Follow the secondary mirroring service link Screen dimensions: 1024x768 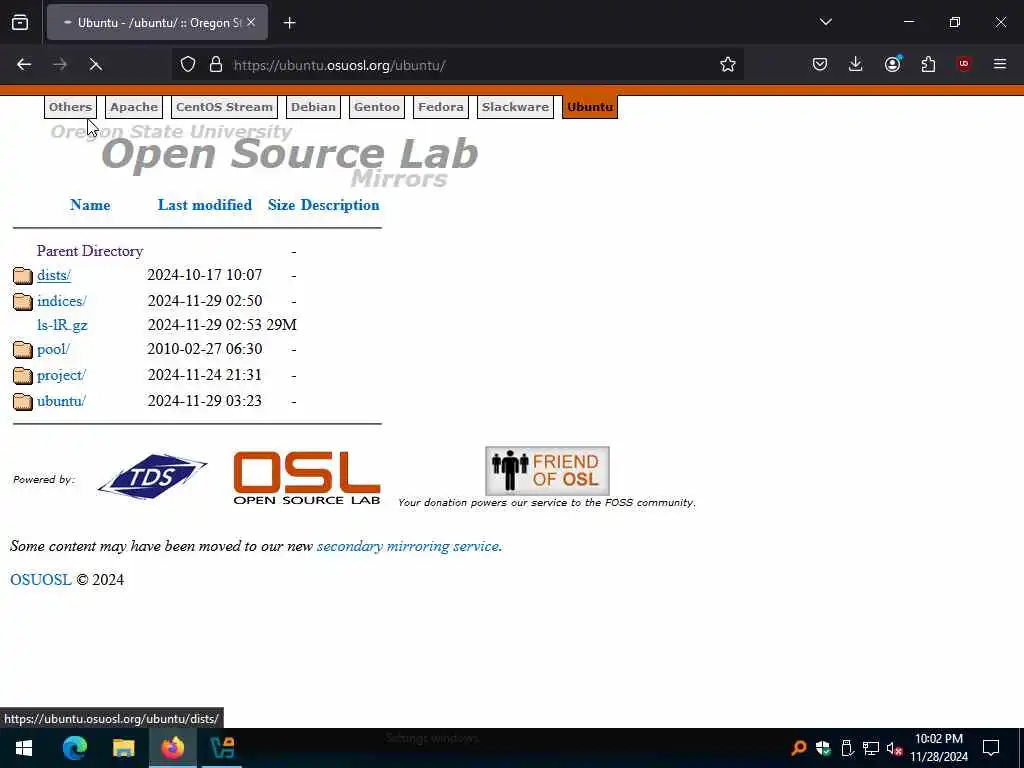(408, 546)
